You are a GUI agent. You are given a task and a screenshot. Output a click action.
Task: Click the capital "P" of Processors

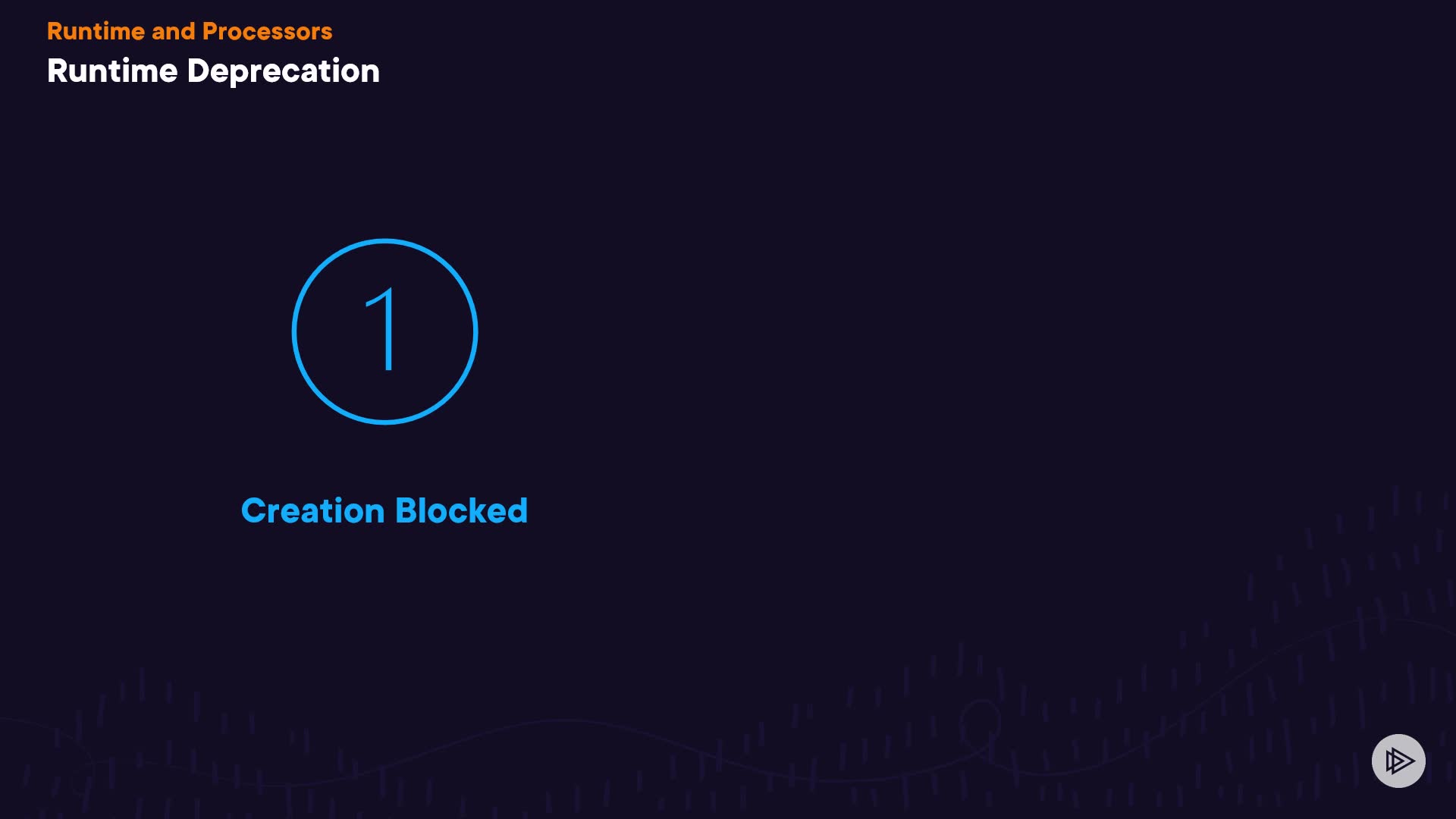(x=211, y=31)
